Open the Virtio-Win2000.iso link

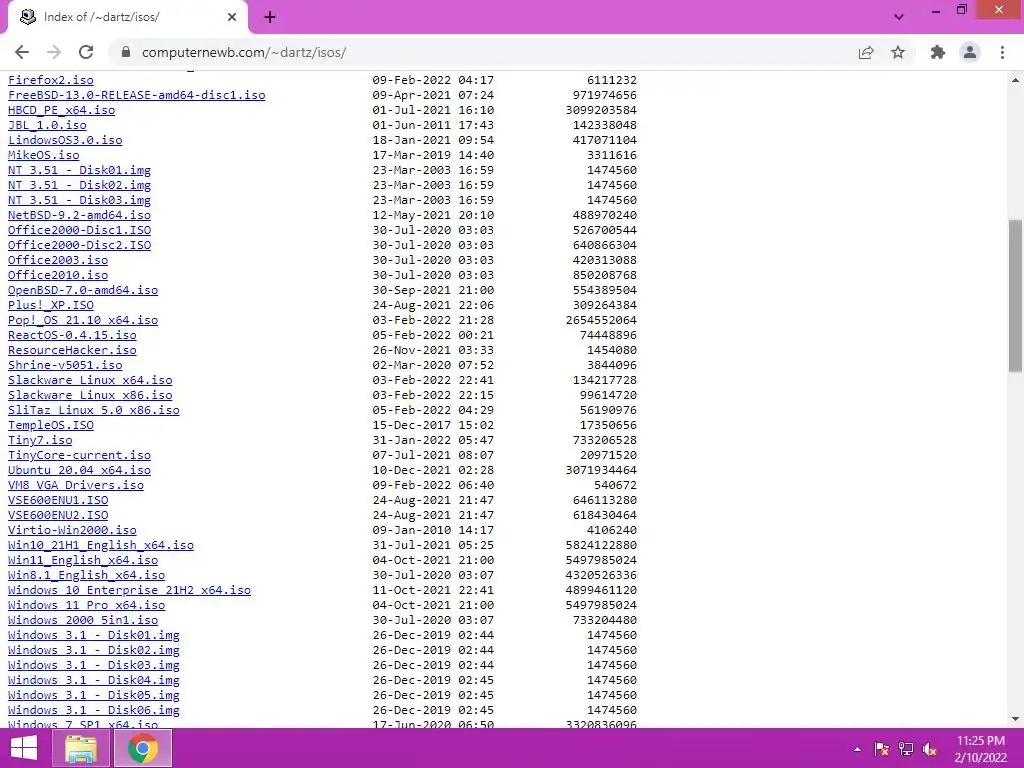click(72, 530)
